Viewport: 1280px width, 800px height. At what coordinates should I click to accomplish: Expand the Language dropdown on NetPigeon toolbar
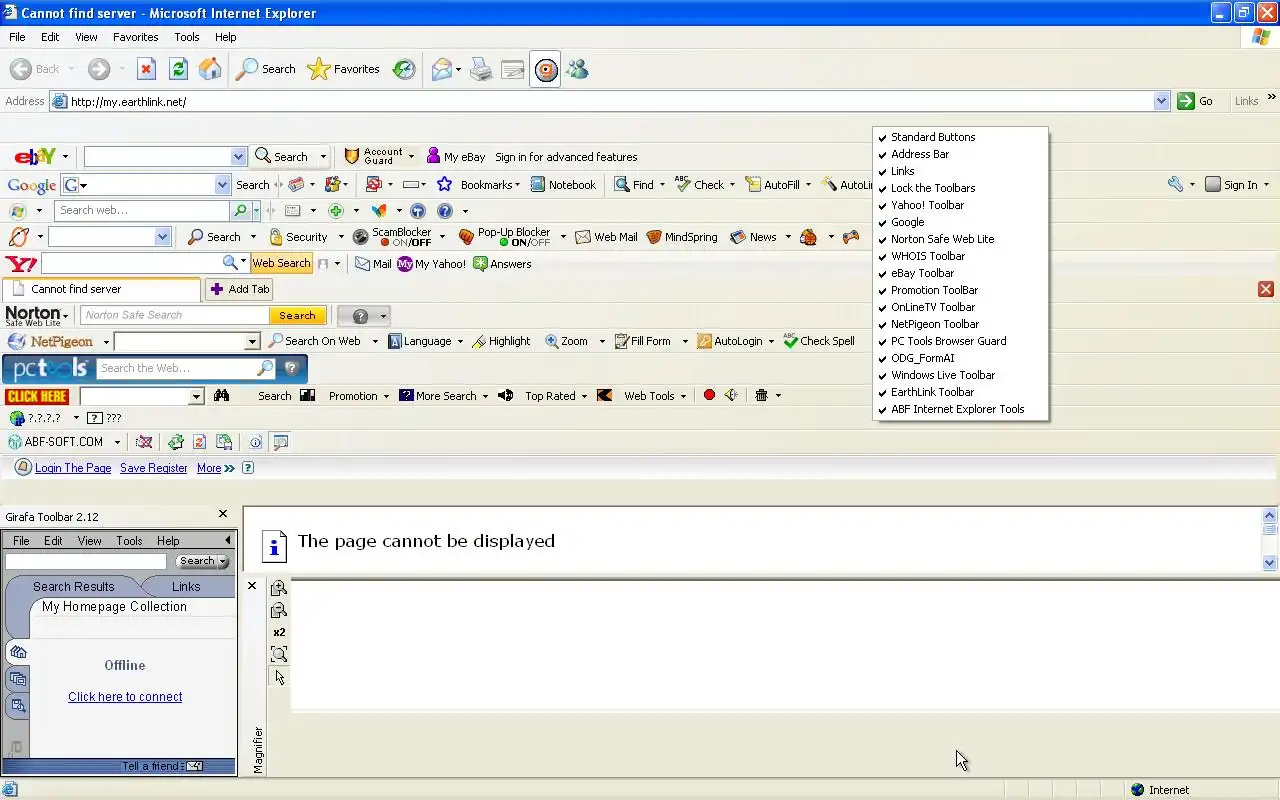pyautogui.click(x=460, y=341)
